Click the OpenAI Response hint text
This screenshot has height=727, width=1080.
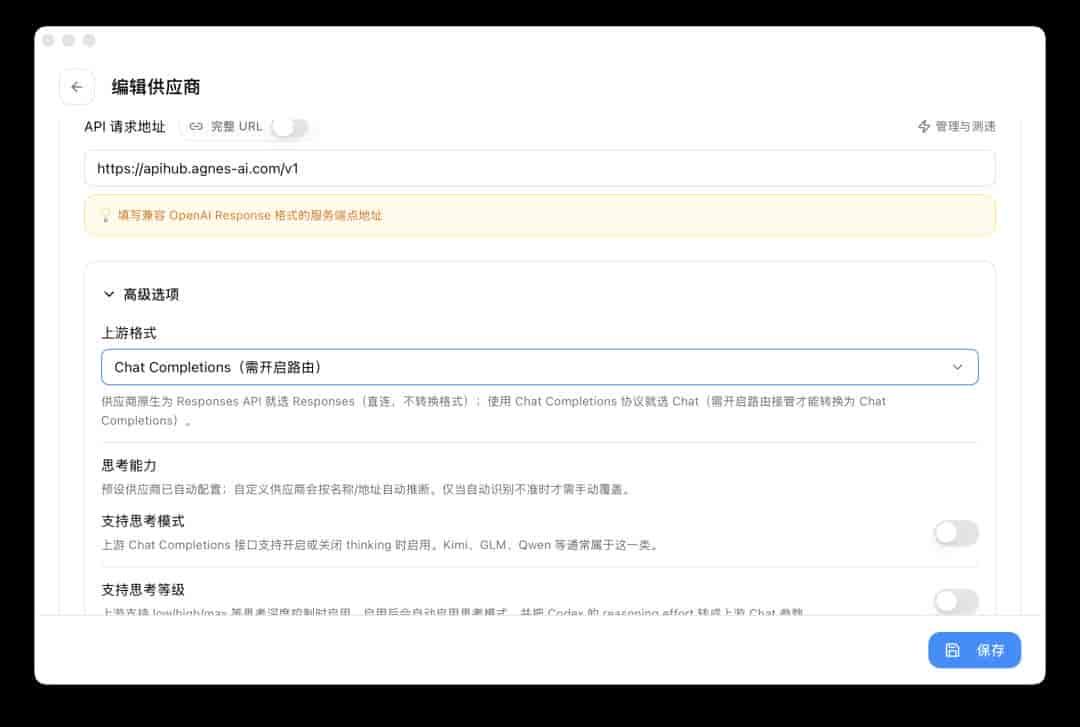click(250, 216)
